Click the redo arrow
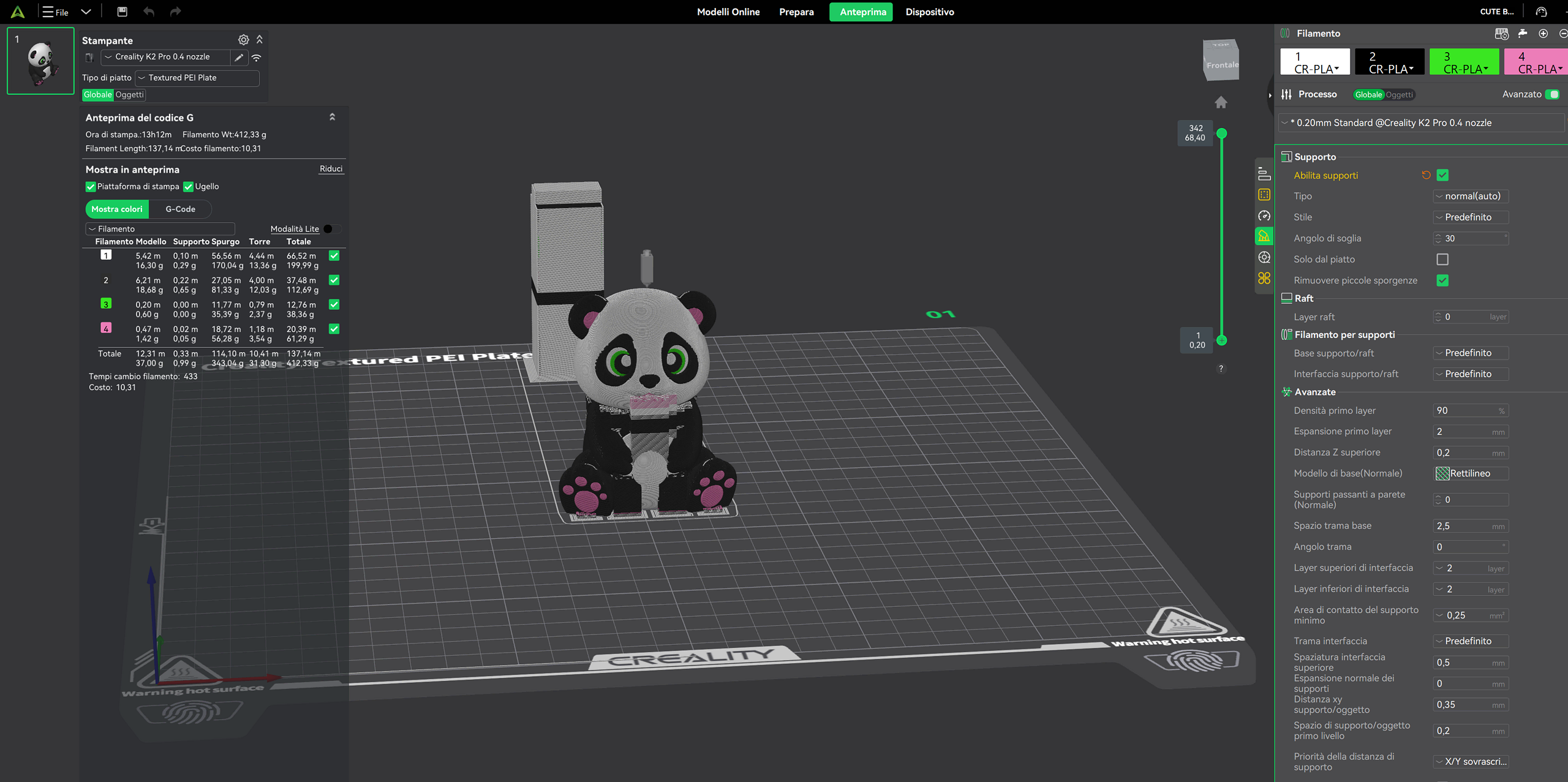Screen dimensions: 1568x782 pos(175,12)
